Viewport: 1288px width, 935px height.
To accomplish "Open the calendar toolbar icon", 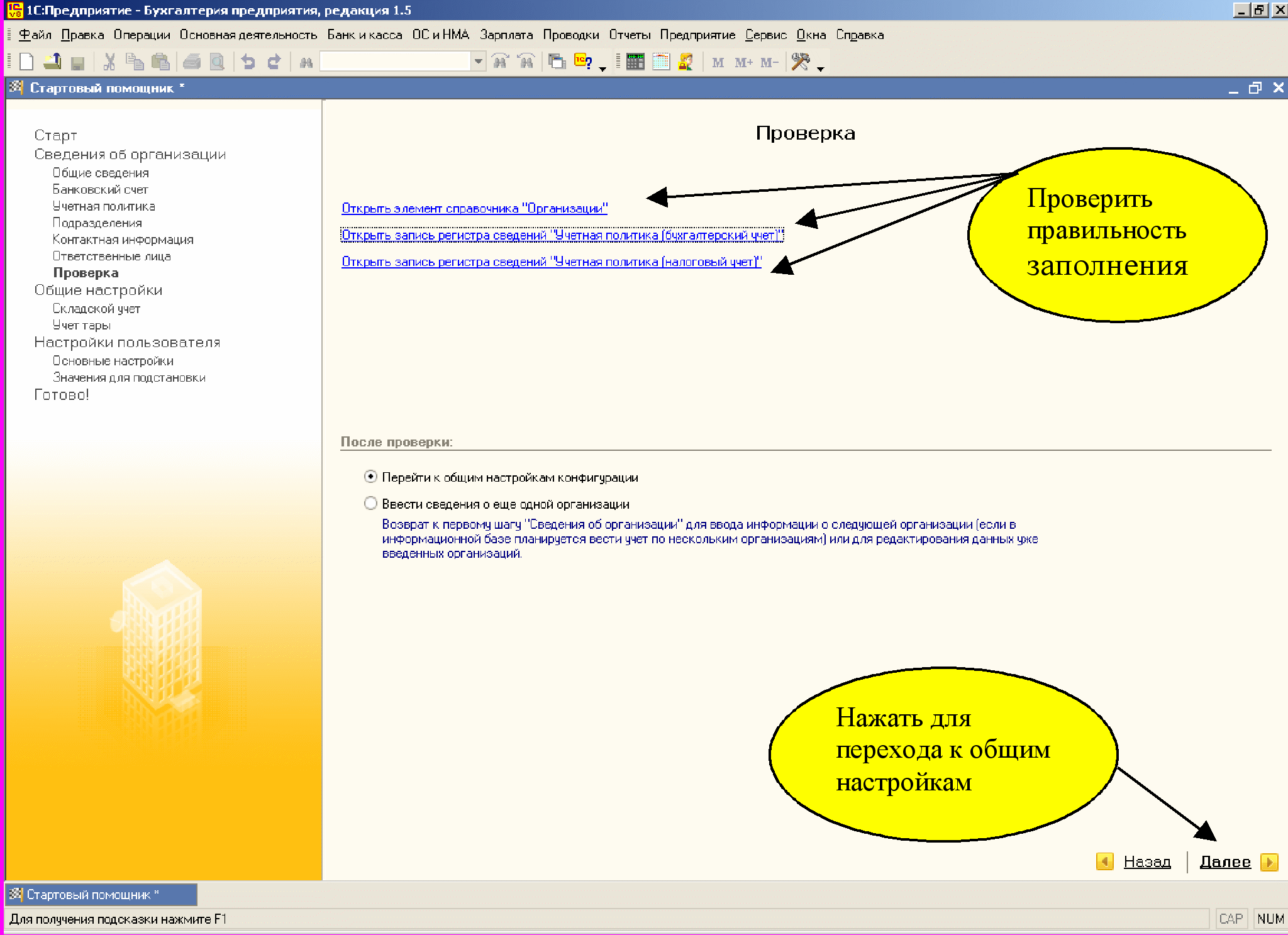I will coord(661,62).
